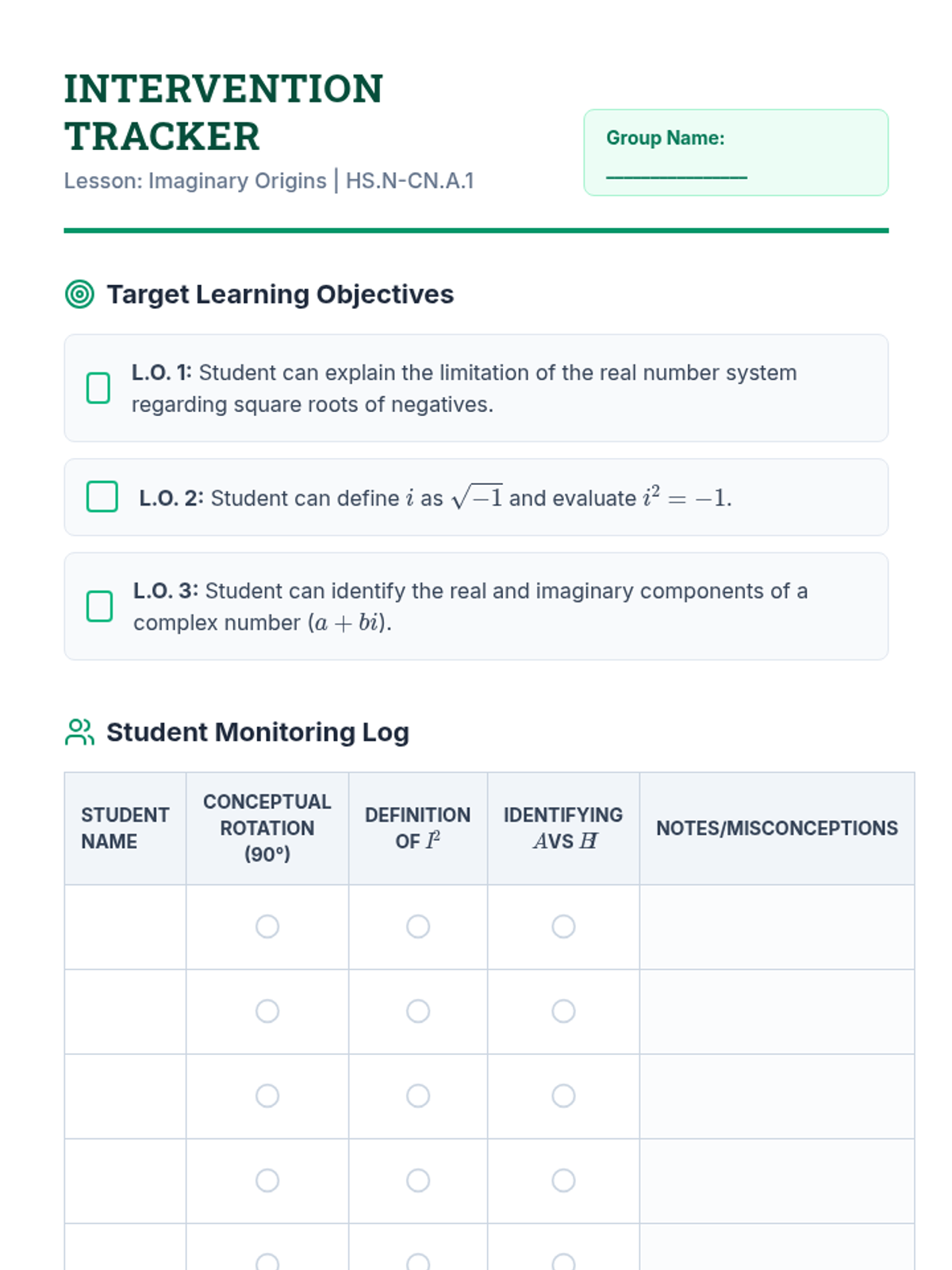The height and width of the screenshot is (1270, 952).
Task: Click the Intervention Tracker title
Action: click(x=224, y=112)
